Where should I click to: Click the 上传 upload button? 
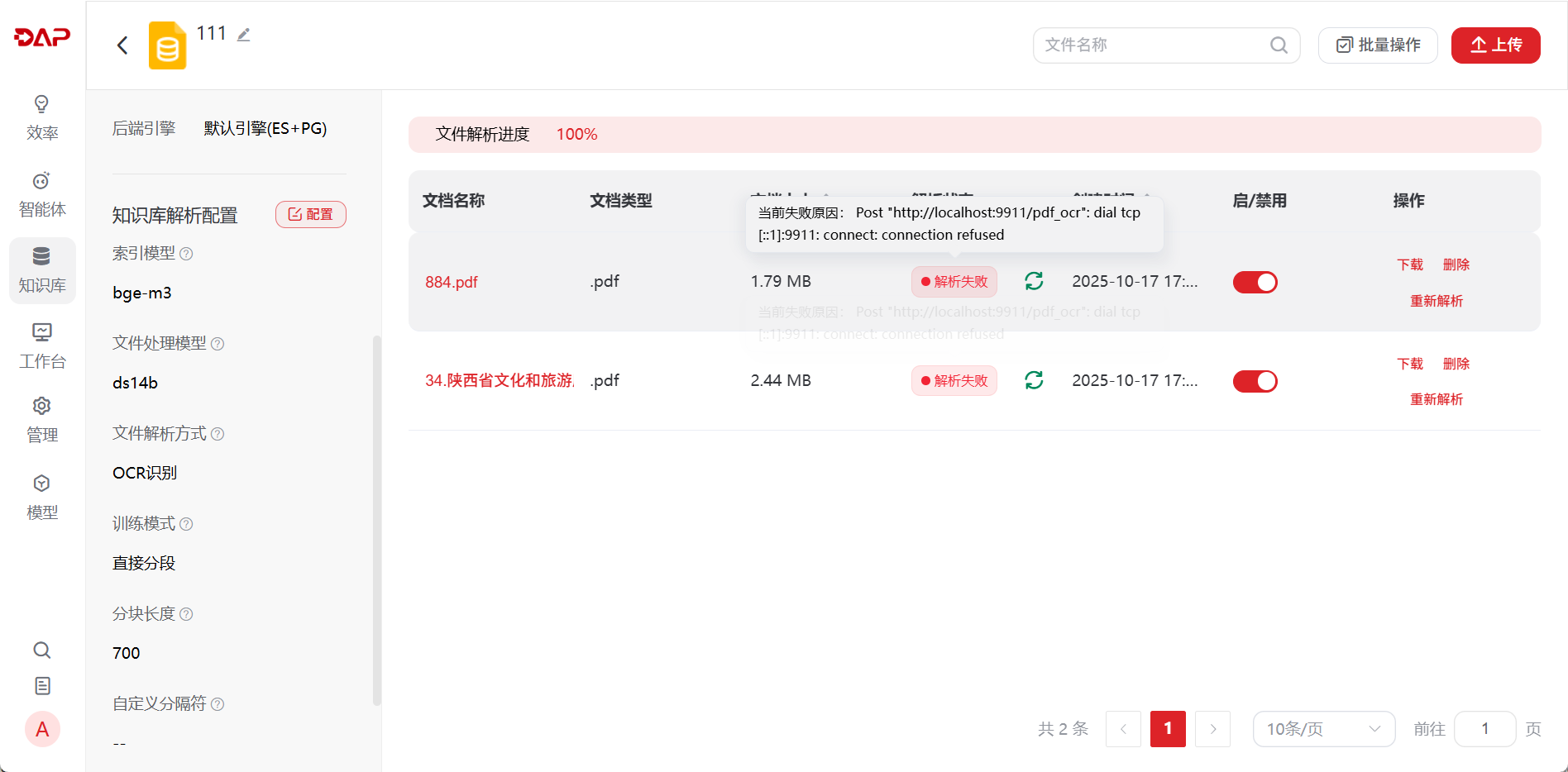(x=1495, y=45)
